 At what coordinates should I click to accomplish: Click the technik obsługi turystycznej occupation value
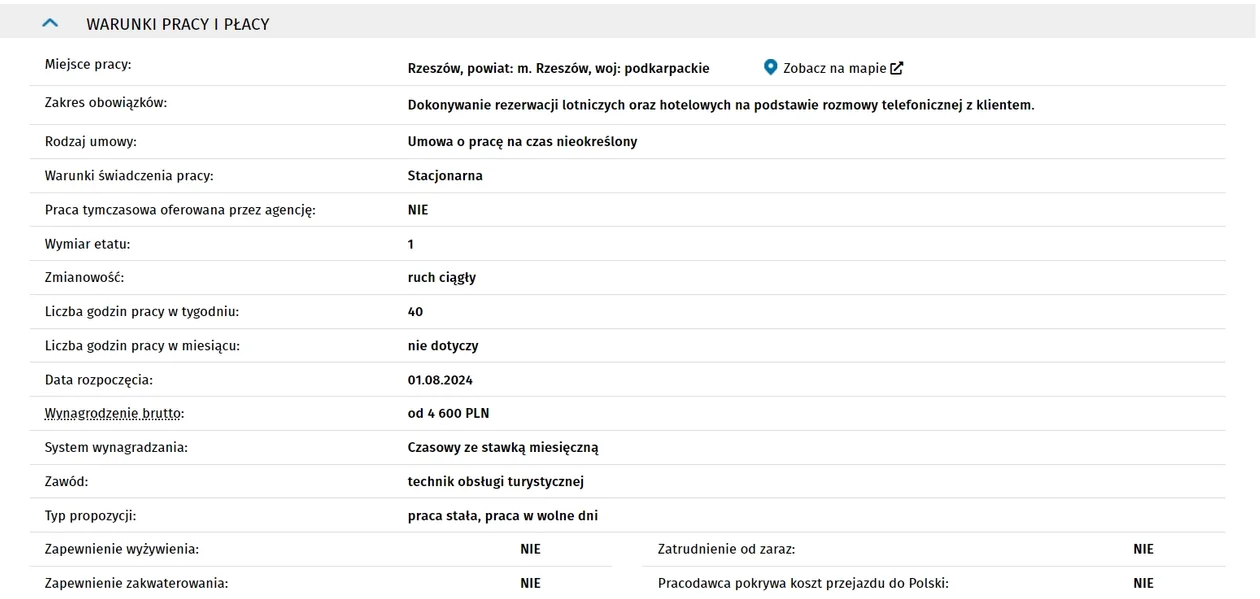[496, 481]
